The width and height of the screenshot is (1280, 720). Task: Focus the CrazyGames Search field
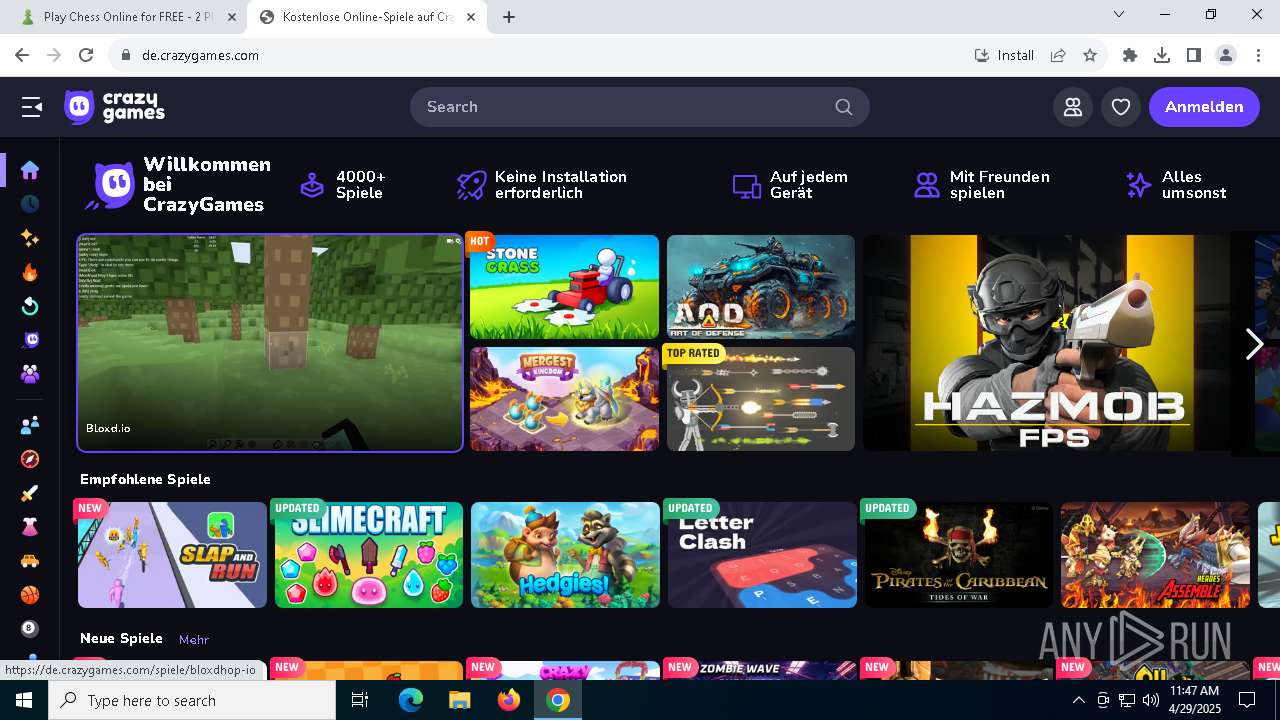point(640,107)
